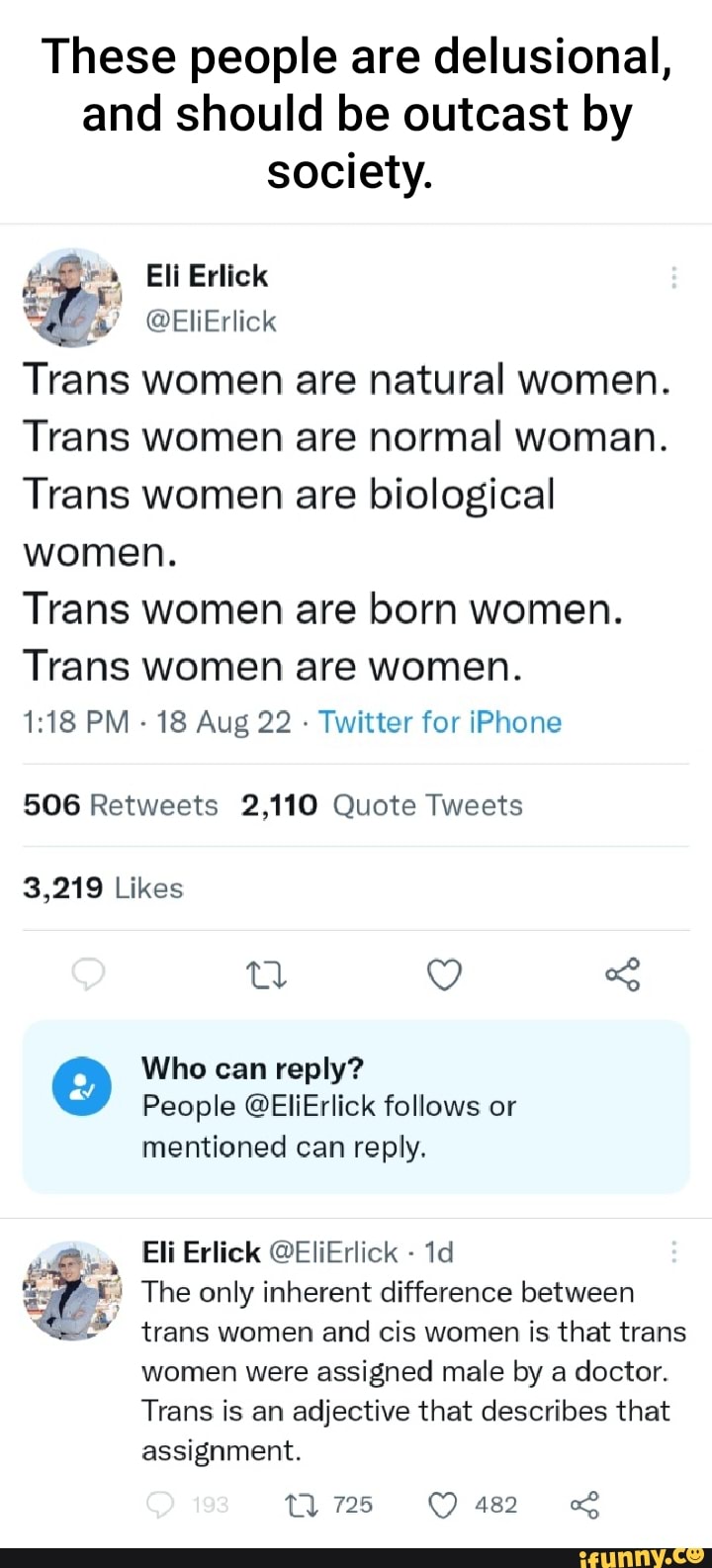Like the main tweet with the heart icon
712x1568 pixels.
(x=444, y=975)
